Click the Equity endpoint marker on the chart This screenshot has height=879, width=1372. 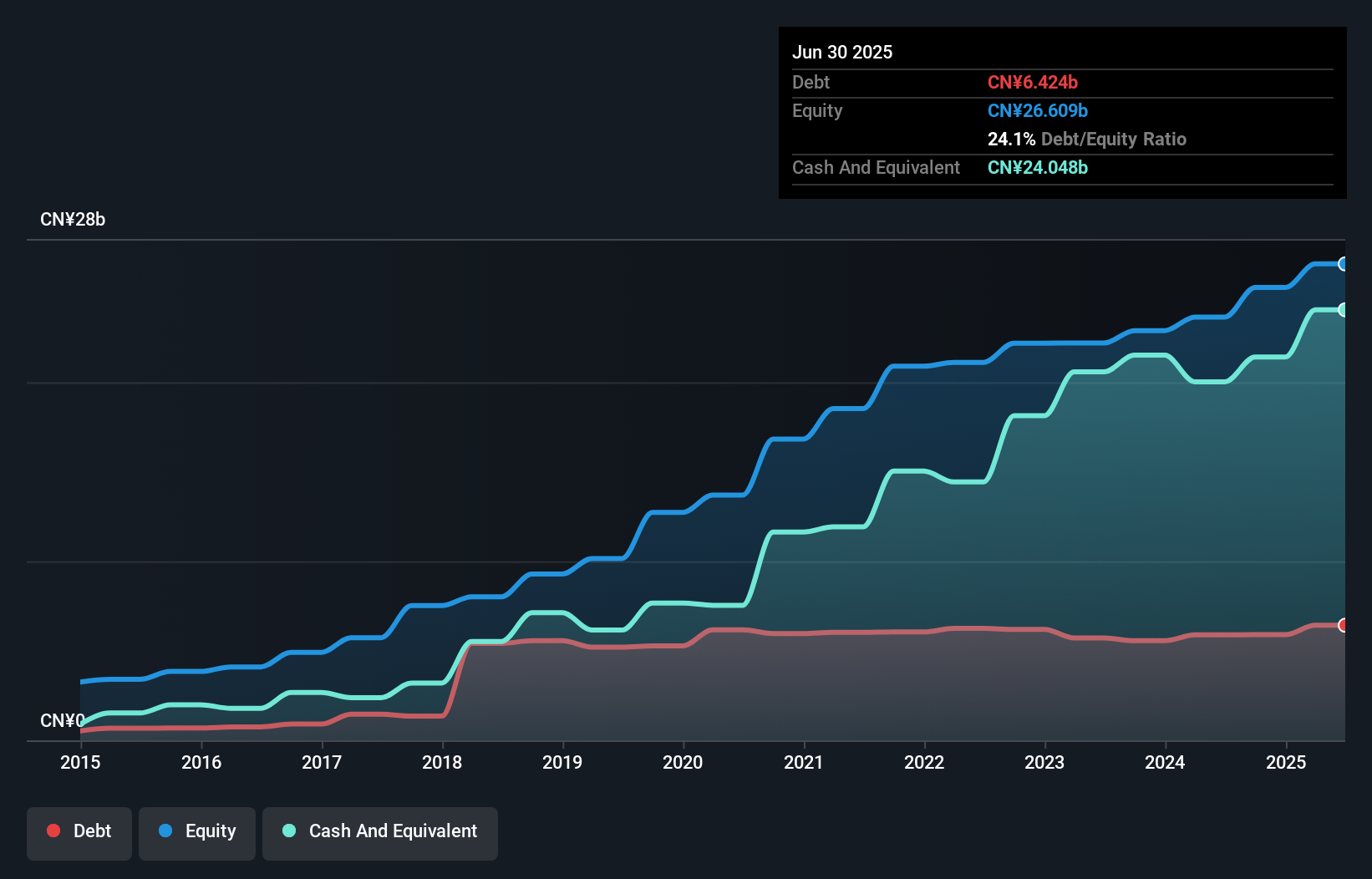[x=1344, y=264]
